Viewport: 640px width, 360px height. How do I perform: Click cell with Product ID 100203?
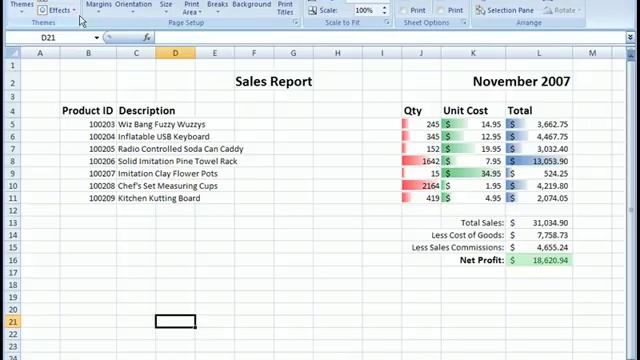coord(88,124)
